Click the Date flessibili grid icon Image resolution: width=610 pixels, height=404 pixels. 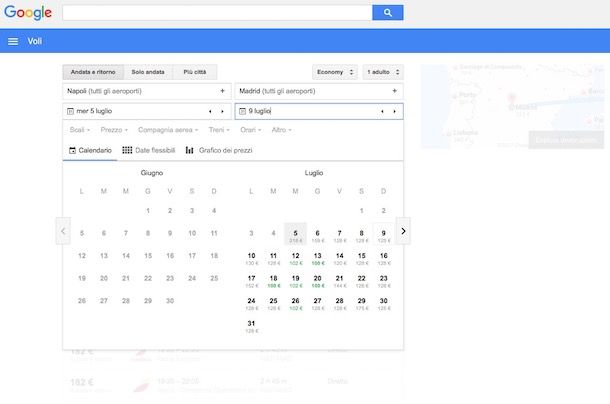[127, 150]
